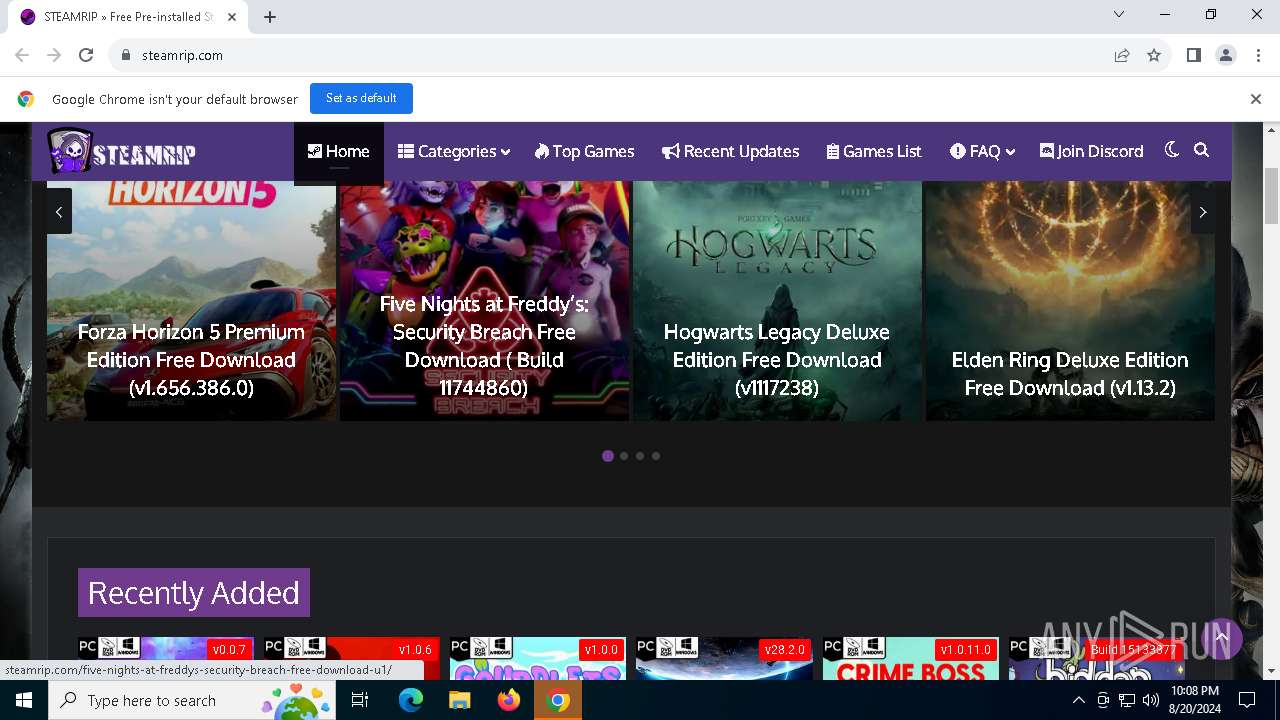Image resolution: width=1280 pixels, height=720 pixels.
Task: Click the Set as default button
Action: pos(361,98)
